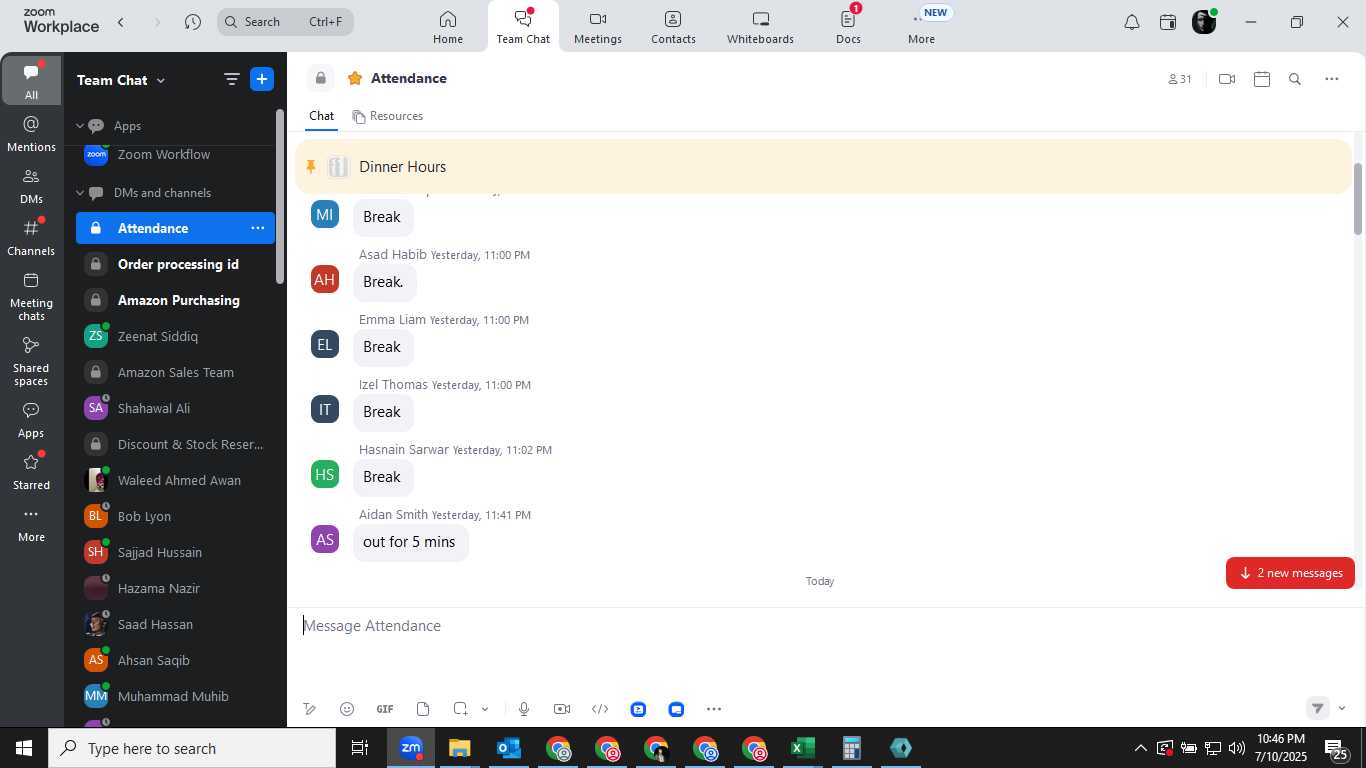
Task: Insert a code snippet
Action: point(600,709)
